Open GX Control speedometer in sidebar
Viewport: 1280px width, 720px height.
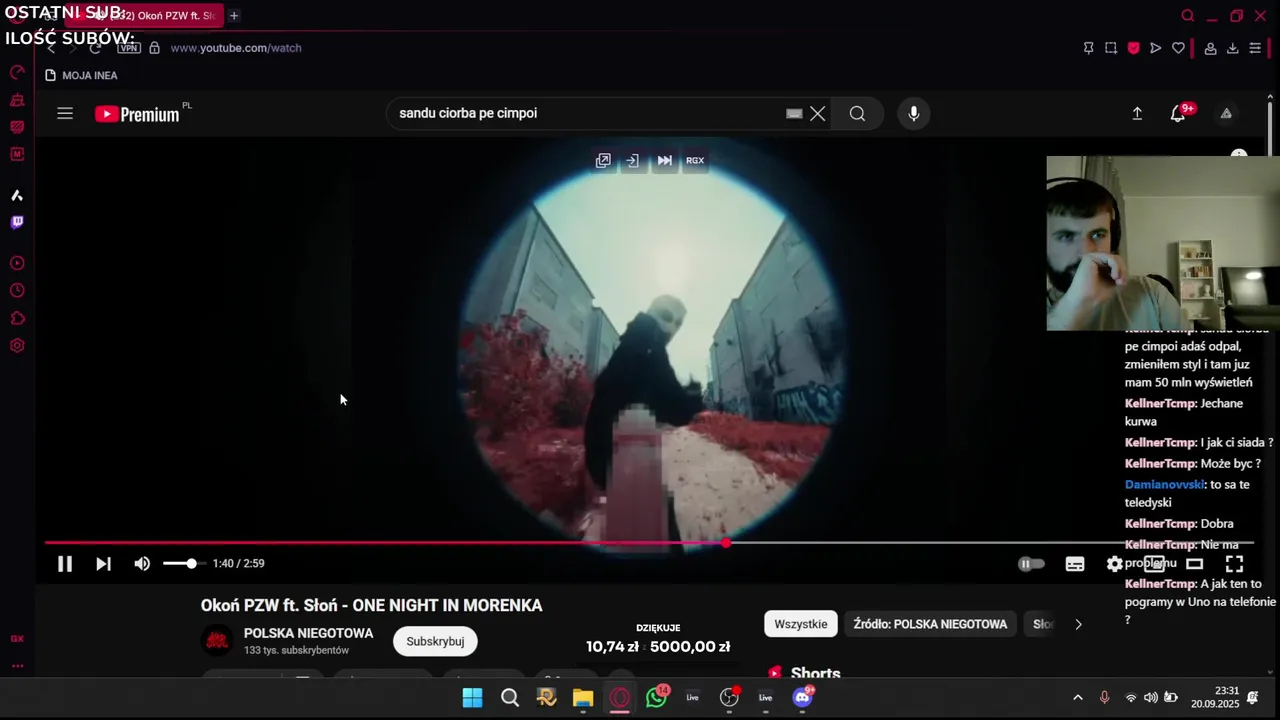(x=17, y=72)
